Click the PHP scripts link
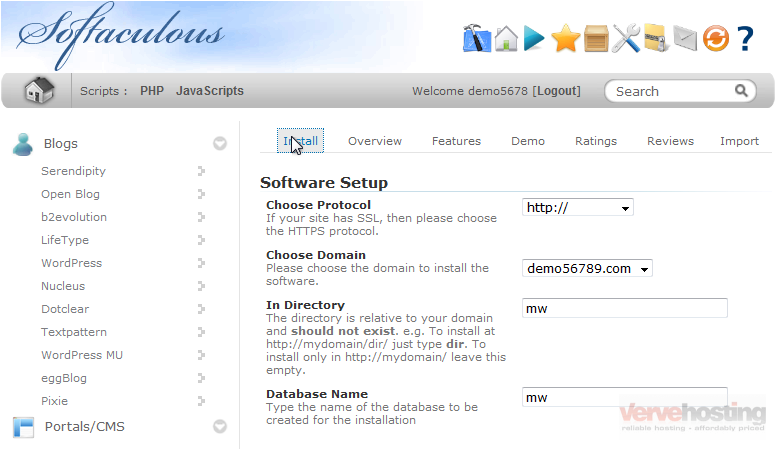 click(x=152, y=91)
